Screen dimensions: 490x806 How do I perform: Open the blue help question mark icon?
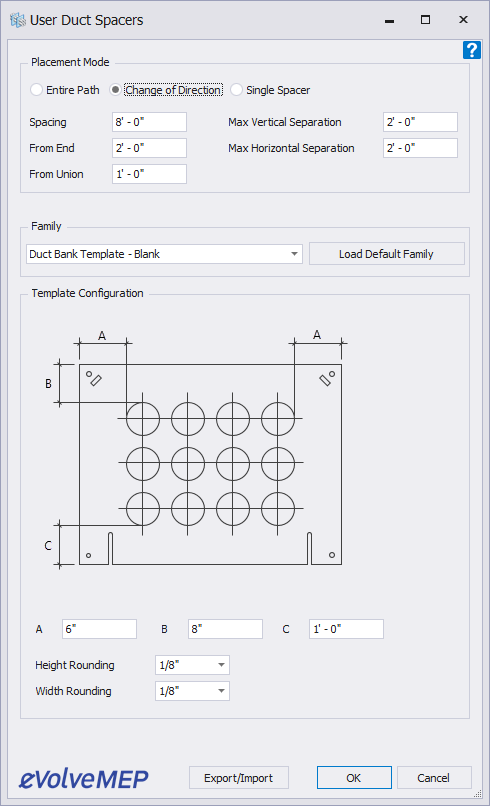coord(471,50)
